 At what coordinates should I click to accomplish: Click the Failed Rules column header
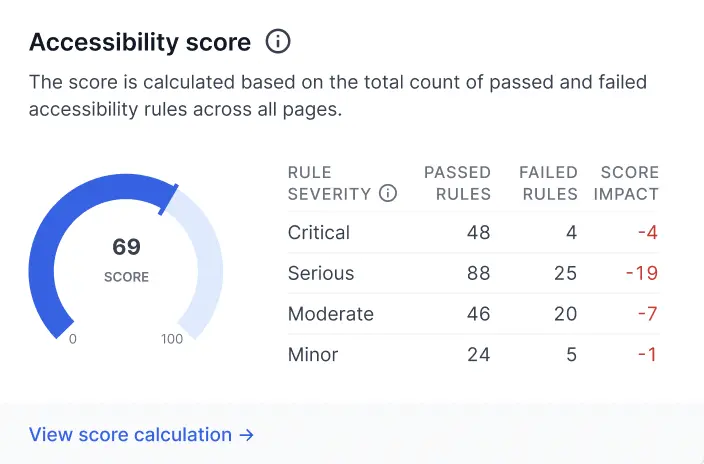[x=548, y=183]
